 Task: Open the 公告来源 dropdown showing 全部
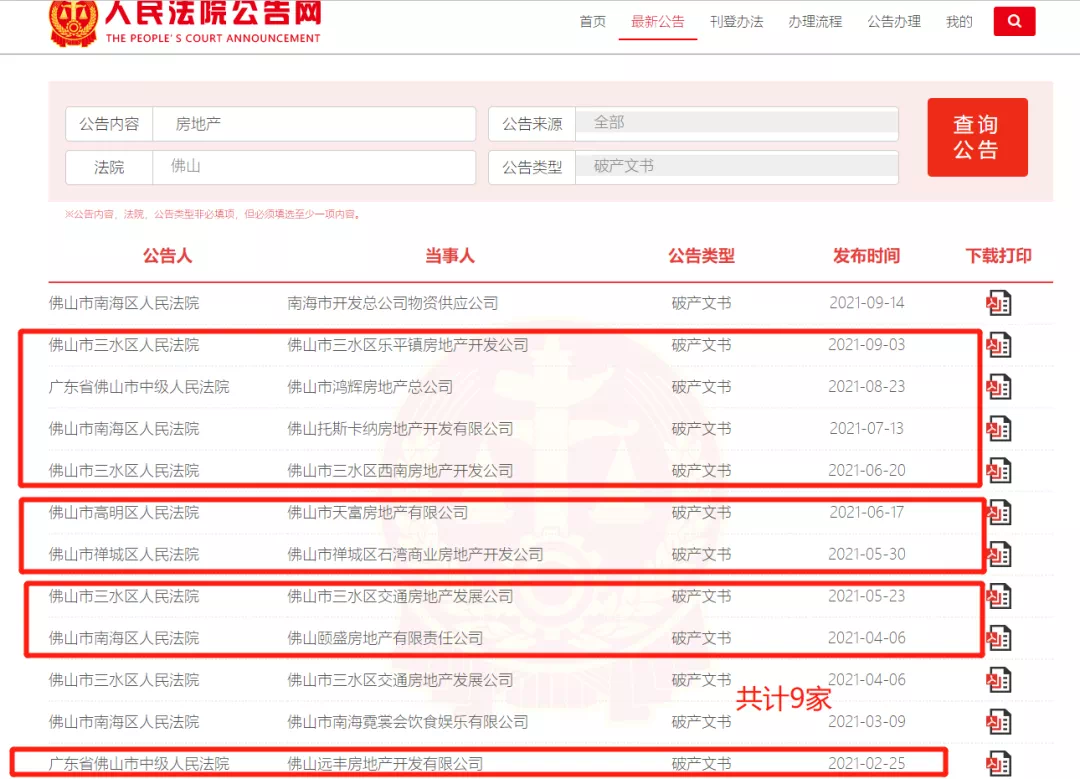[x=735, y=123]
